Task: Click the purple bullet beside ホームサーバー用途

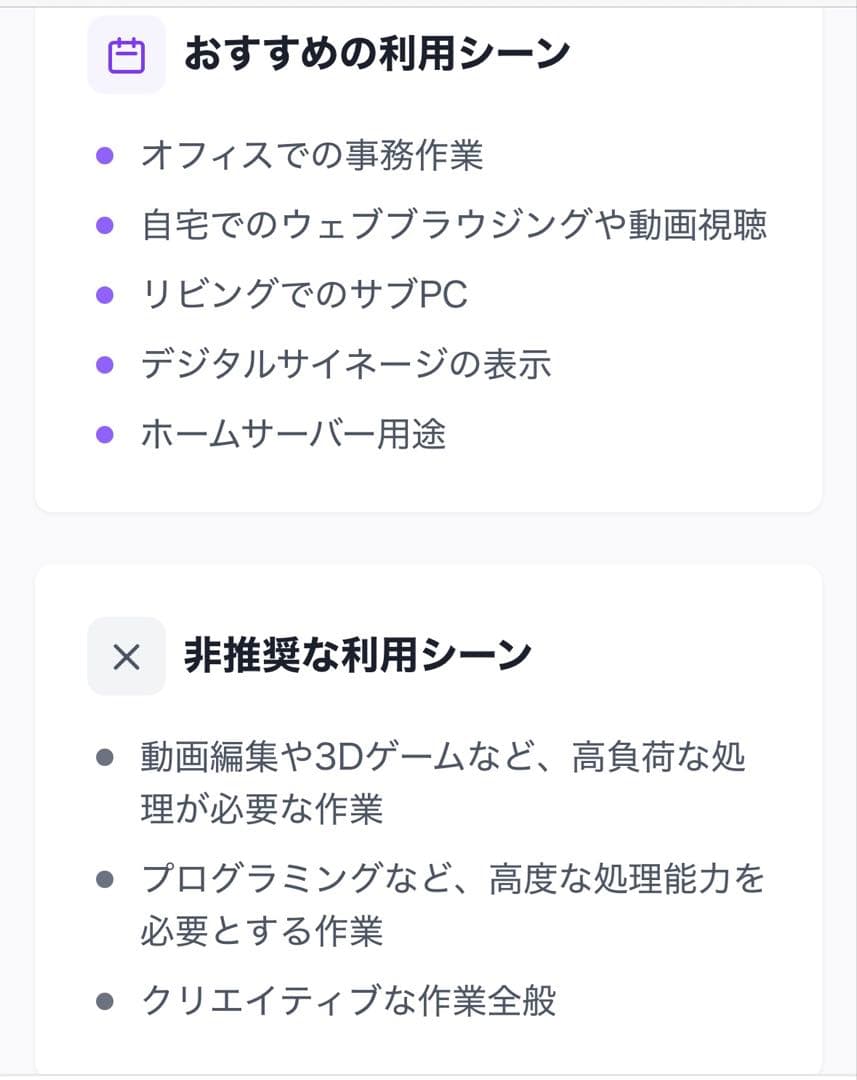Action: [104, 434]
